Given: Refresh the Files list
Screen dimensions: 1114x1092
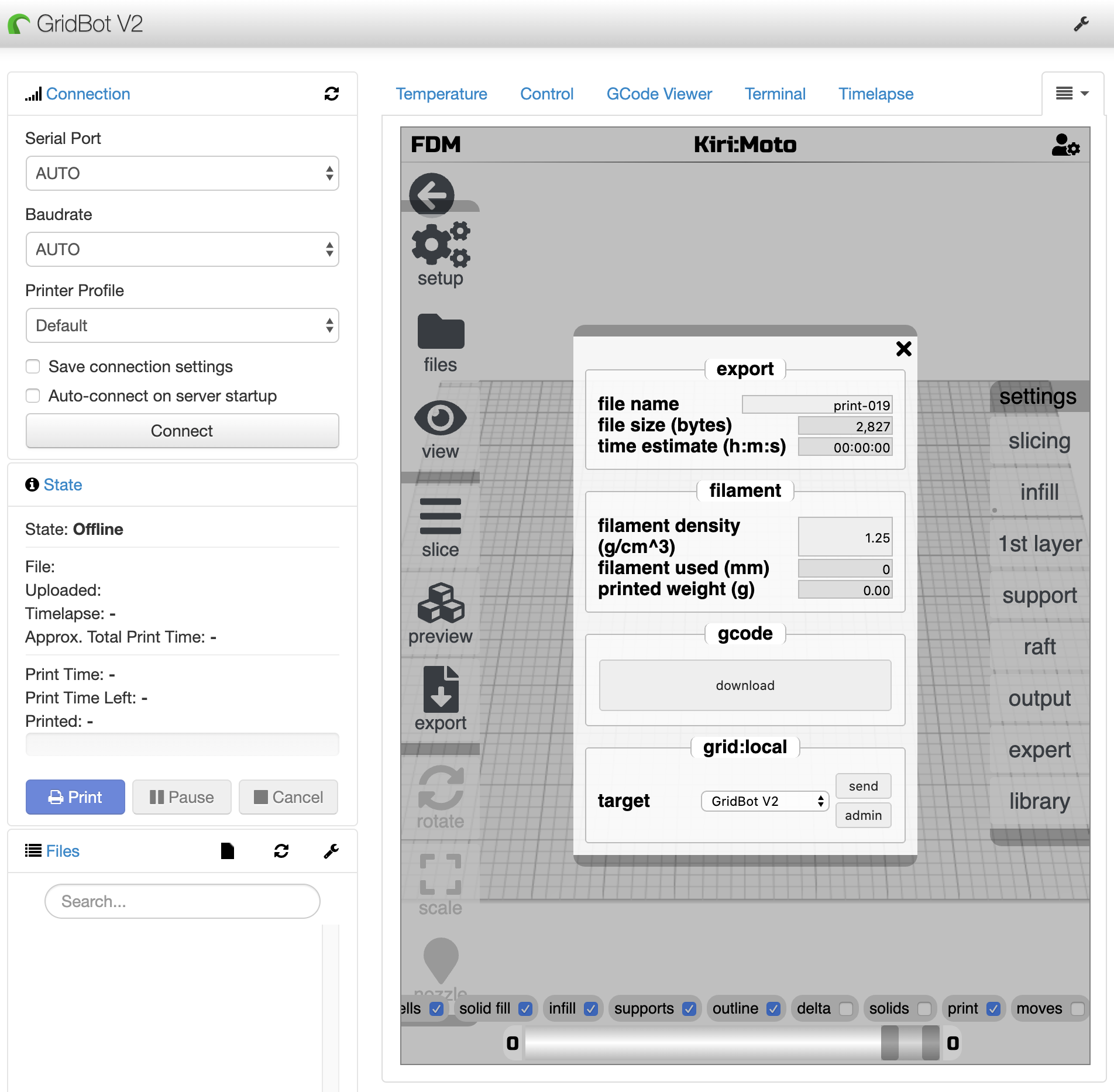Looking at the screenshot, I should (x=281, y=851).
